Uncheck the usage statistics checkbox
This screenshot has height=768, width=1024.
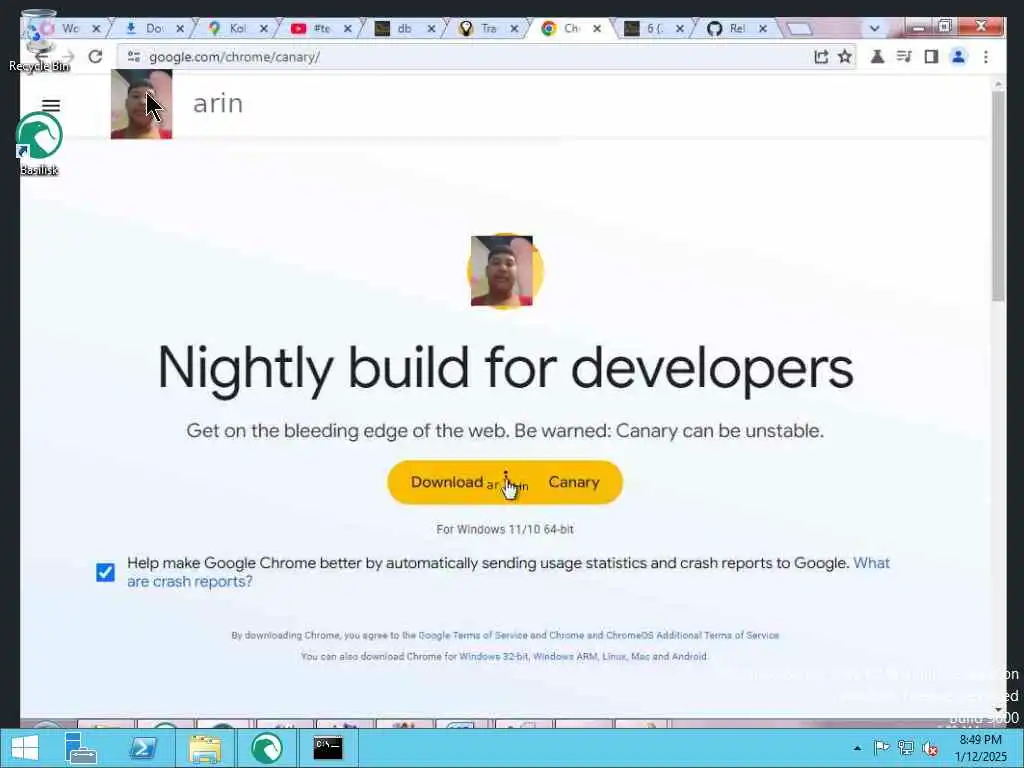(105, 572)
